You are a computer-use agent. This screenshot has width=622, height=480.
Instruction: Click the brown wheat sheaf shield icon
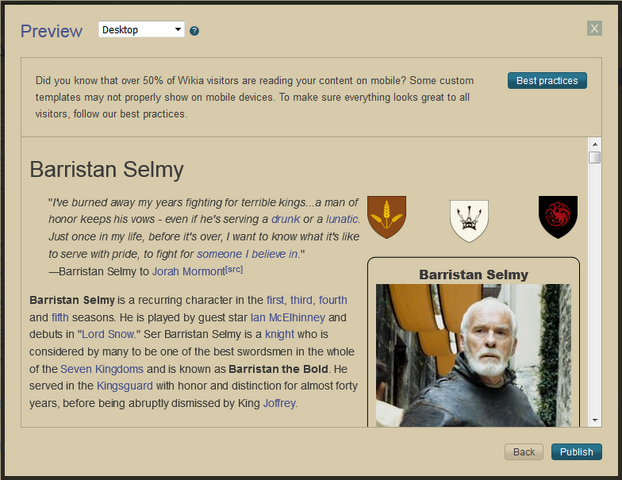tap(386, 217)
